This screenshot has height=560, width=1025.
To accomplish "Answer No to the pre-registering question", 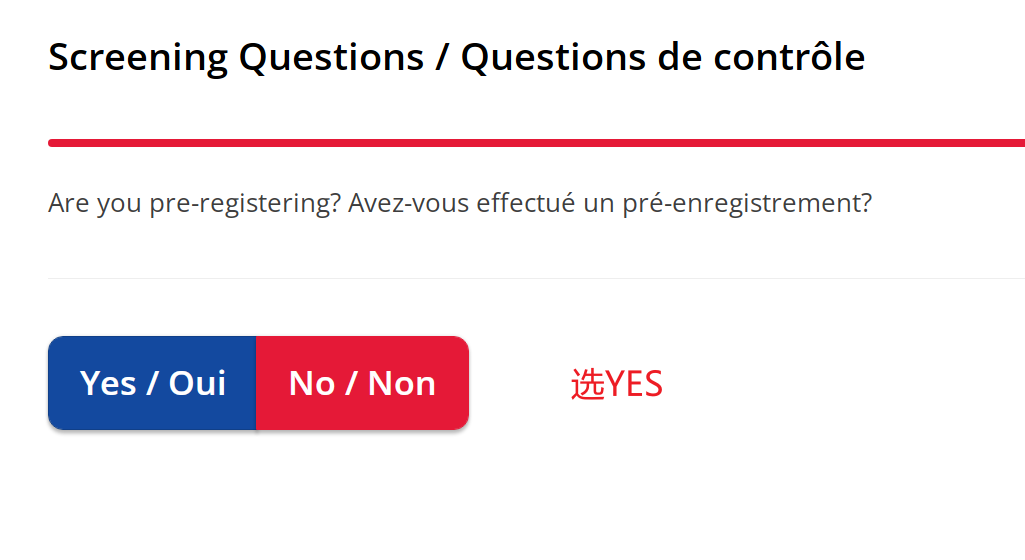I will click(362, 383).
